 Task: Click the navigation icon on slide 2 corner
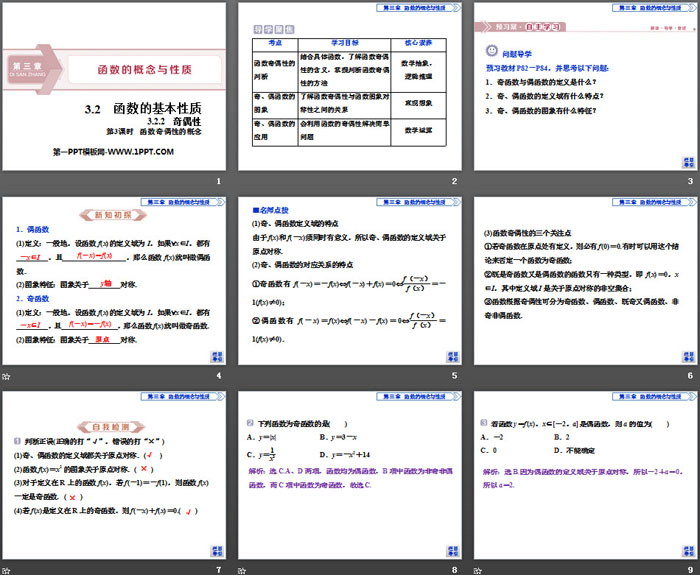coord(449,163)
